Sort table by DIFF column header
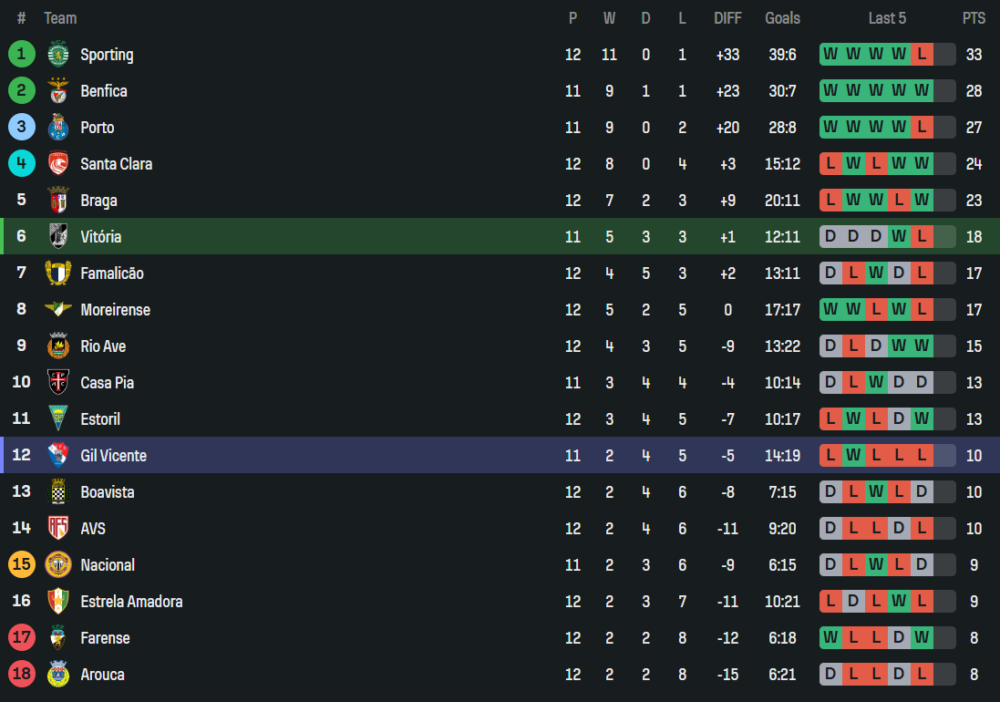Image resolution: width=1000 pixels, height=702 pixels. pyautogui.click(x=727, y=18)
